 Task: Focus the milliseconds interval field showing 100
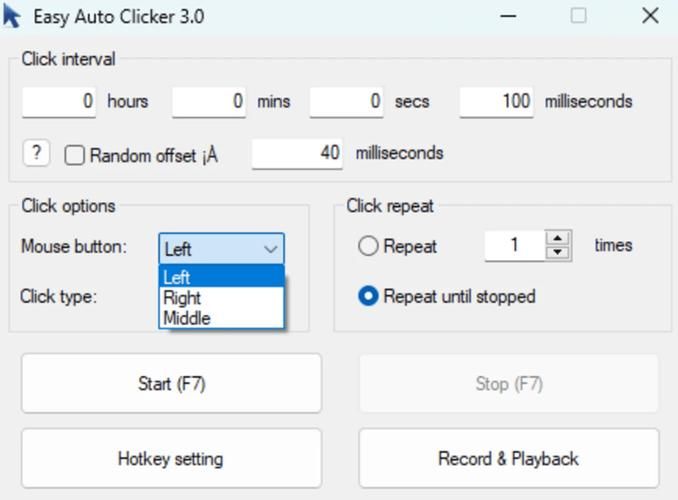pyautogui.click(x=496, y=102)
